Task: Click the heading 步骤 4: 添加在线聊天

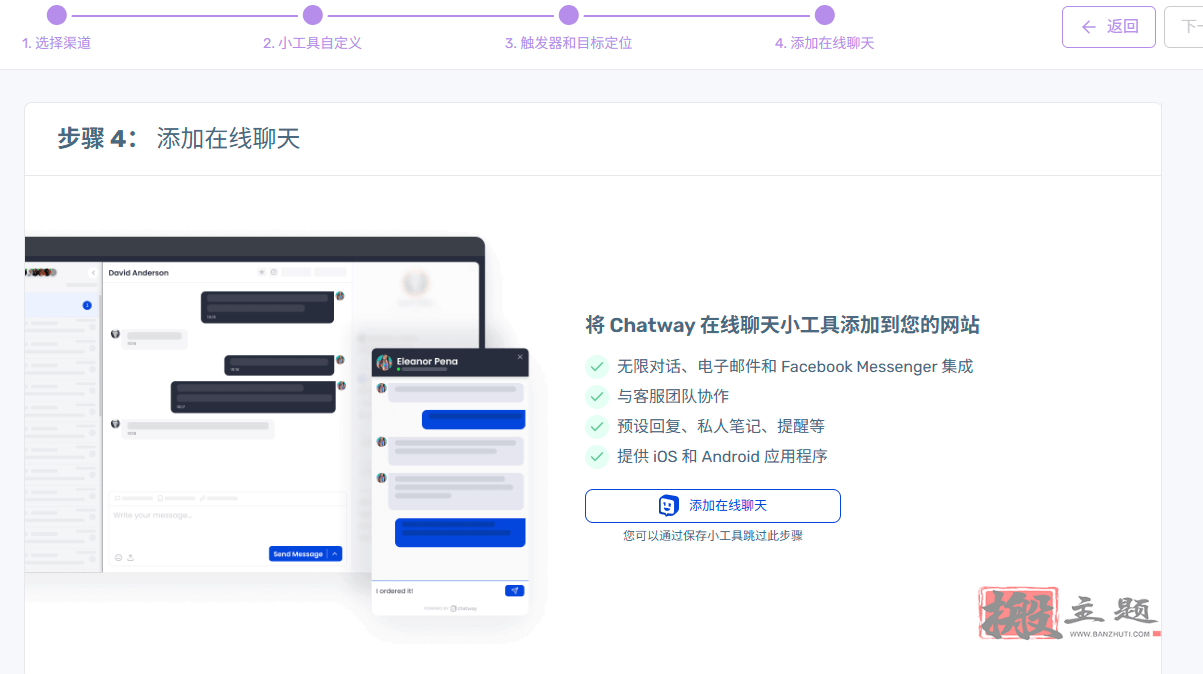Action: pos(178,138)
